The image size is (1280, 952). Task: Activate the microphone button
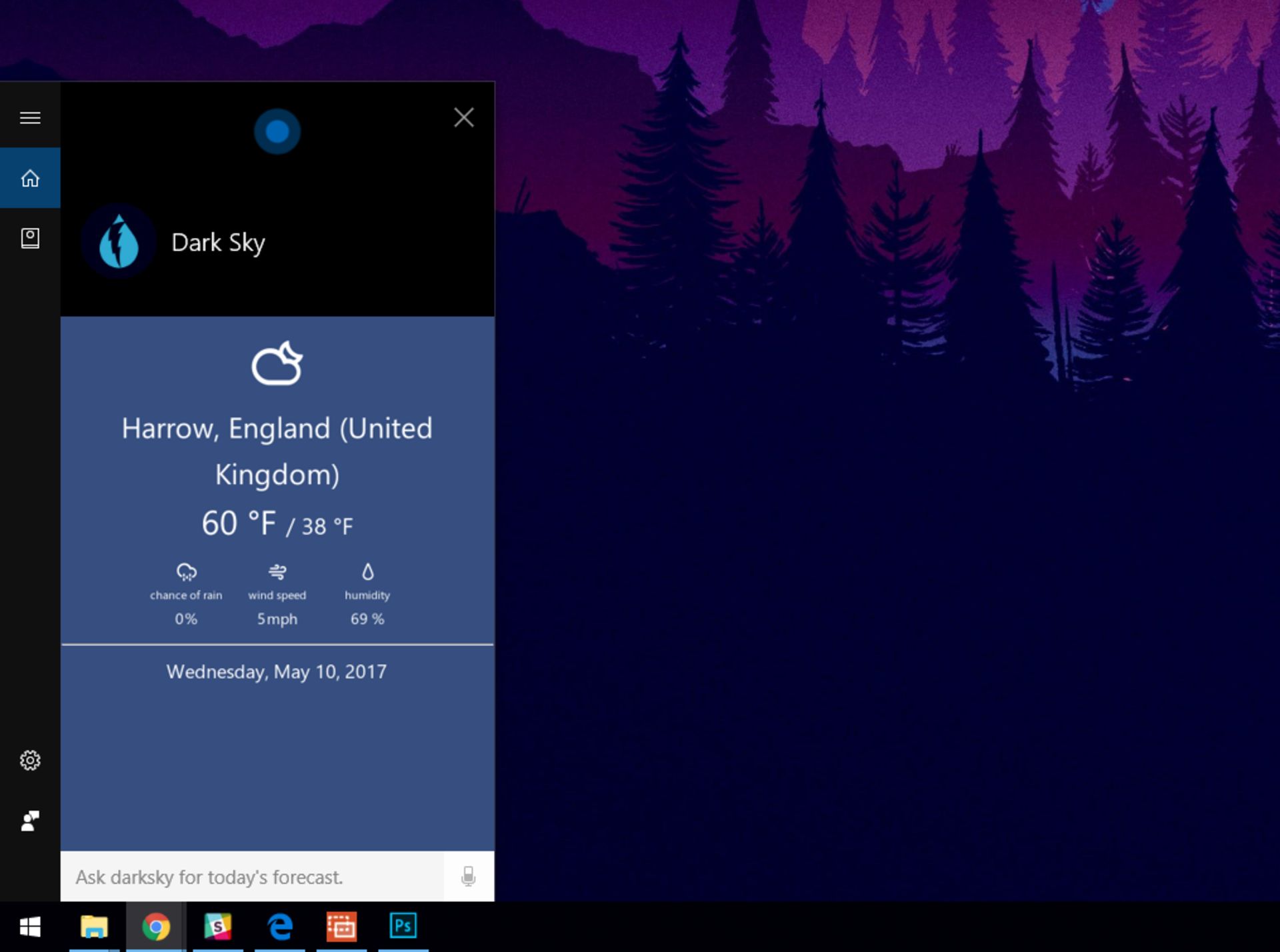coord(469,877)
